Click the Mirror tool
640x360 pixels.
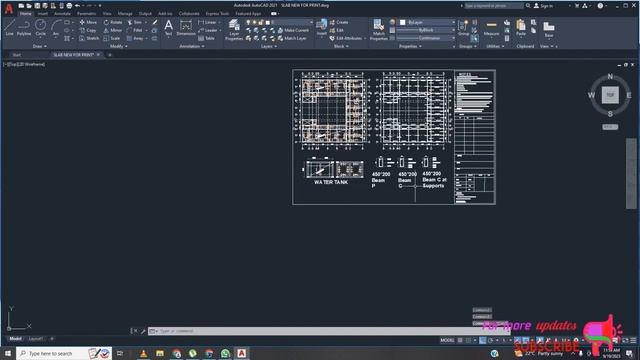pyautogui.click(x=113, y=30)
